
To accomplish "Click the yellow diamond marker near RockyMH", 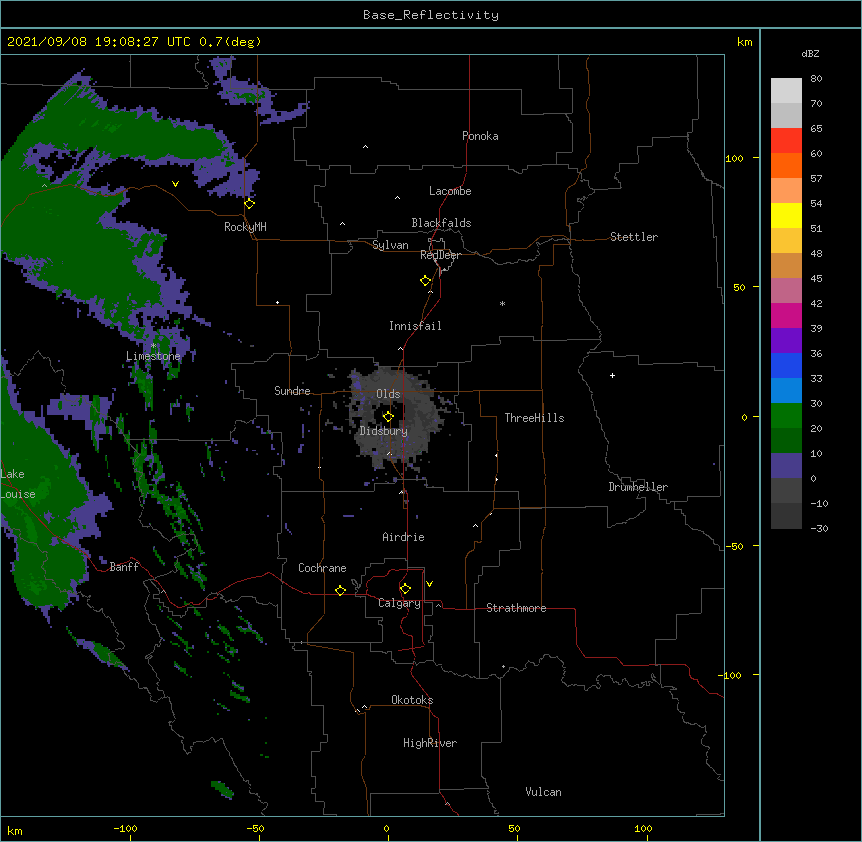I will click(250, 204).
